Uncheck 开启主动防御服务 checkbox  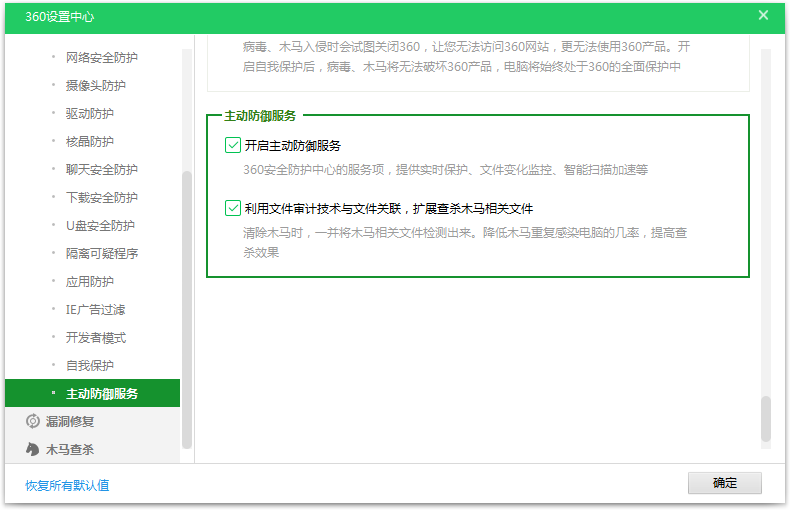[x=233, y=145]
